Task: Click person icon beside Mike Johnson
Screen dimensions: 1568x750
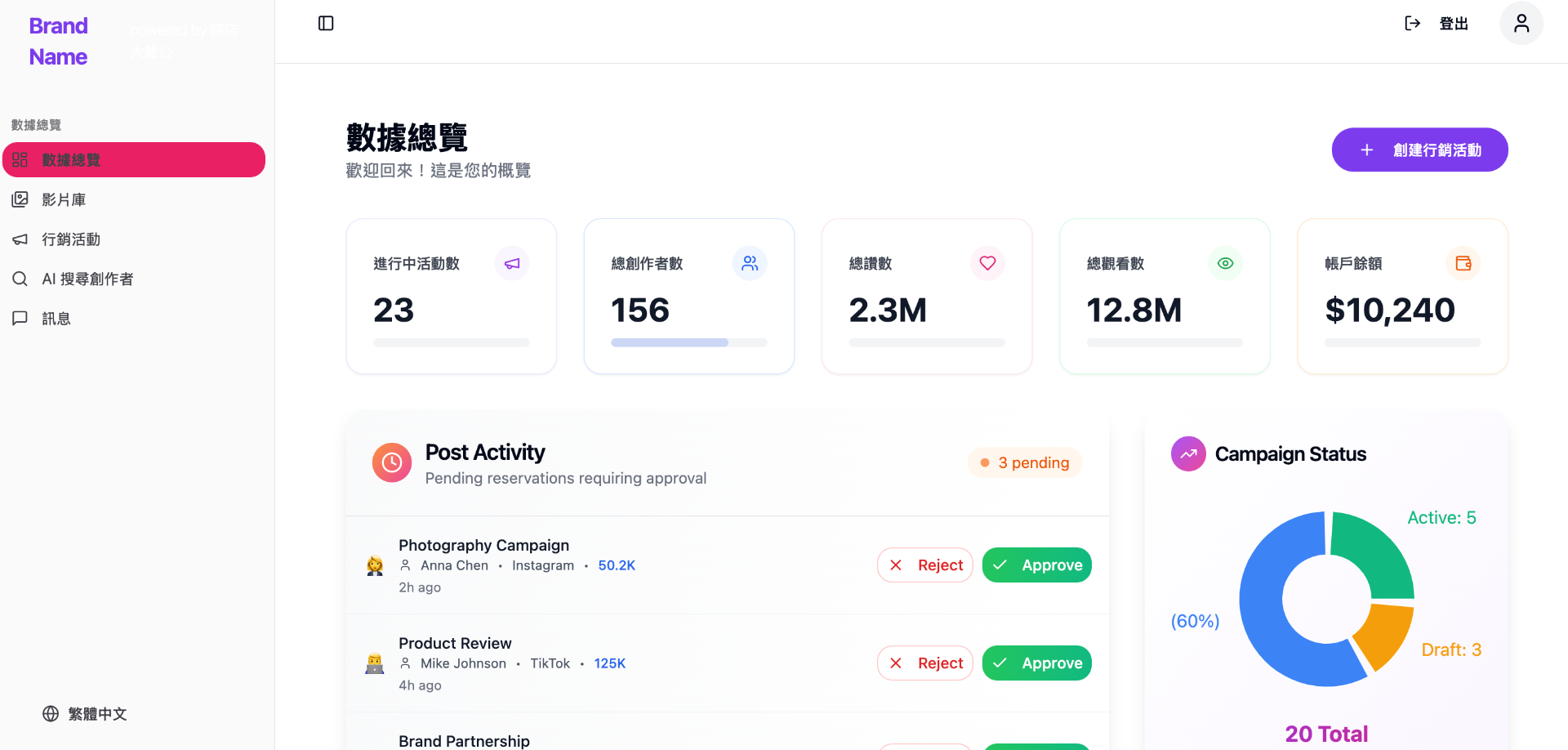Action: coord(405,663)
